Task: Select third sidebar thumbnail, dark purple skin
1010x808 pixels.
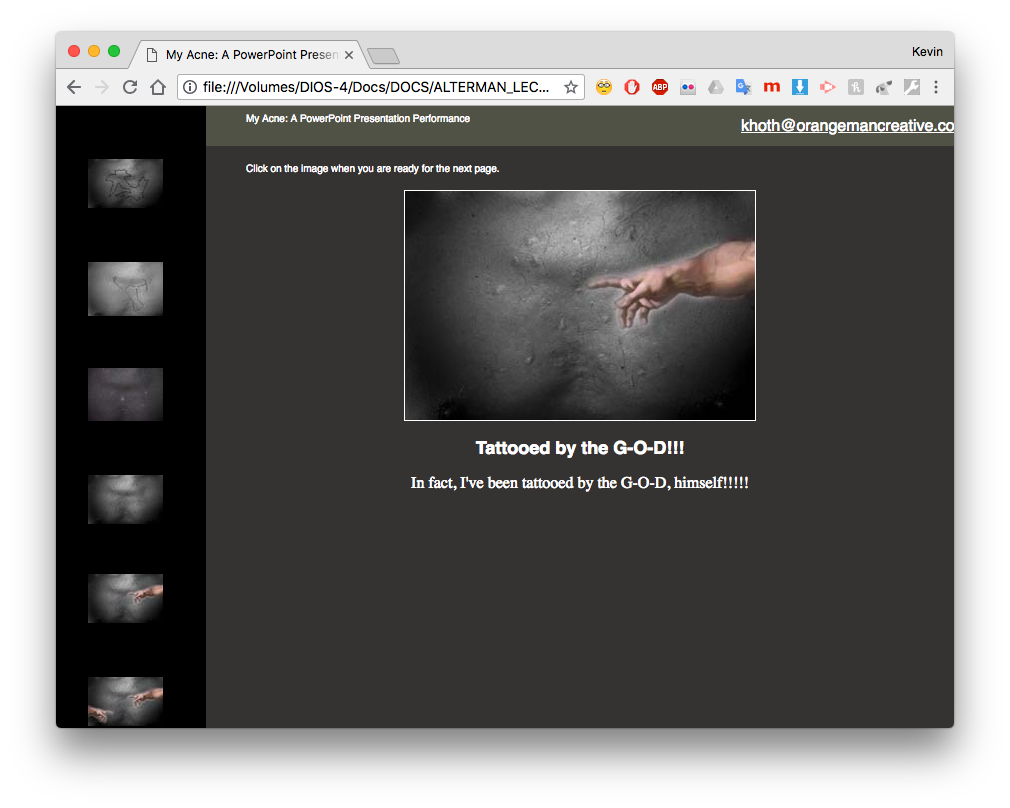Action: 126,394
